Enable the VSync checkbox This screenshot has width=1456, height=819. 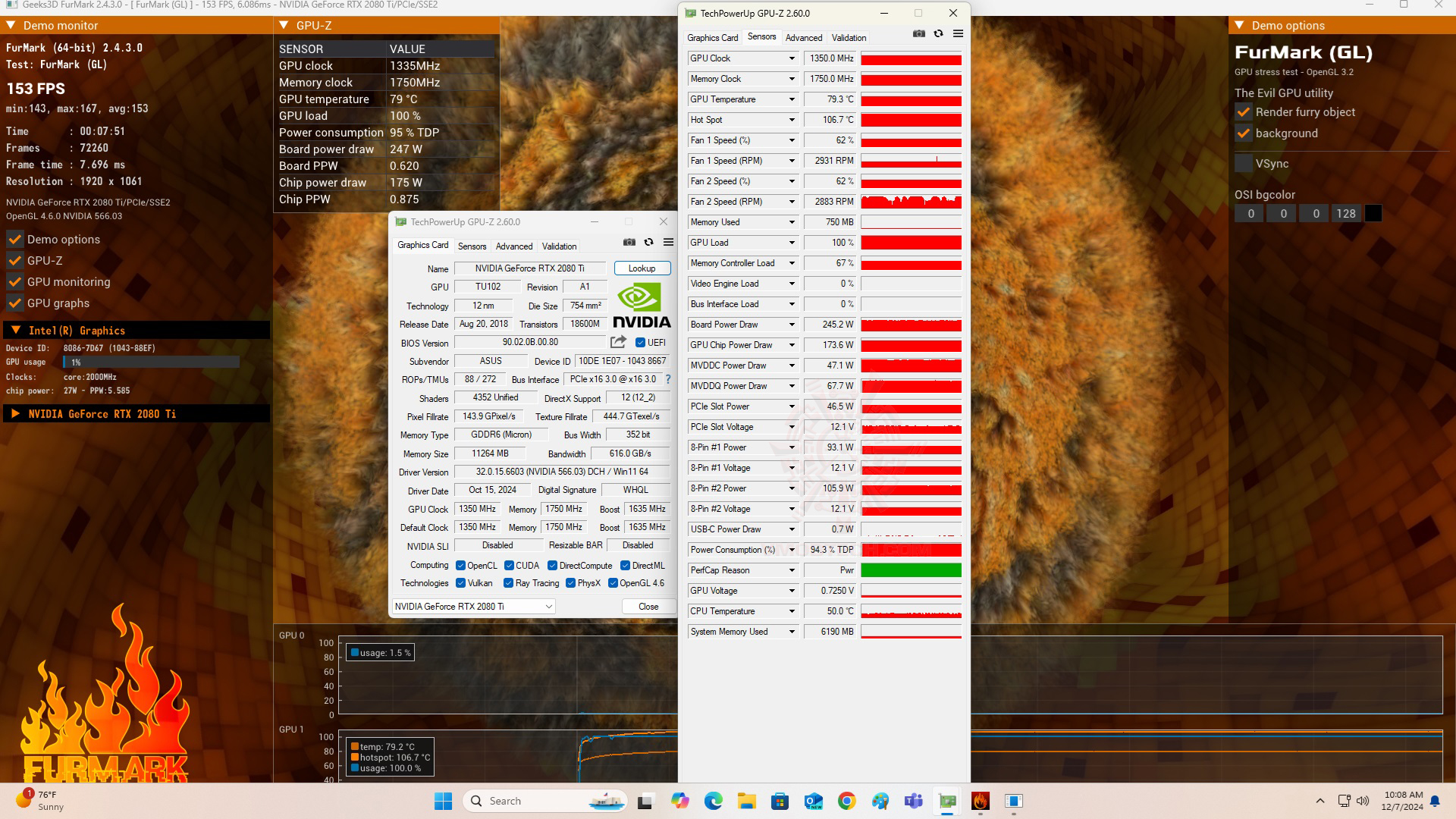(x=1244, y=164)
